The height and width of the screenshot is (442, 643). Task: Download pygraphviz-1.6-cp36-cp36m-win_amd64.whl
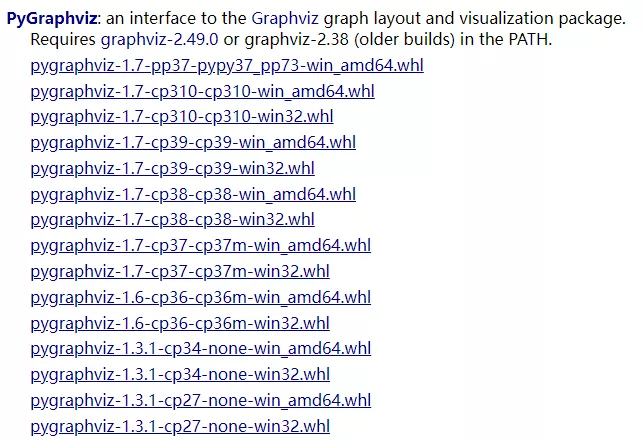(201, 297)
